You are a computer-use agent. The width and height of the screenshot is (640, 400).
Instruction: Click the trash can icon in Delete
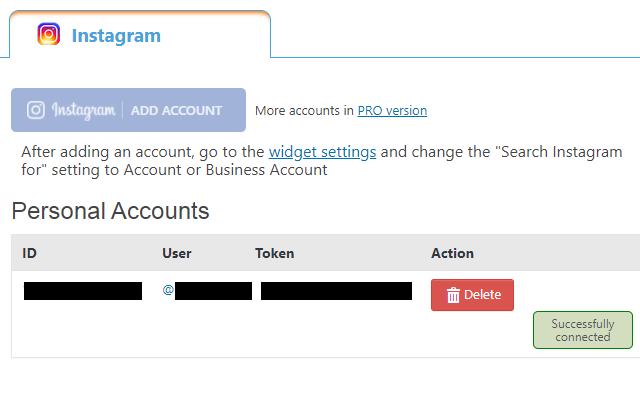453,295
